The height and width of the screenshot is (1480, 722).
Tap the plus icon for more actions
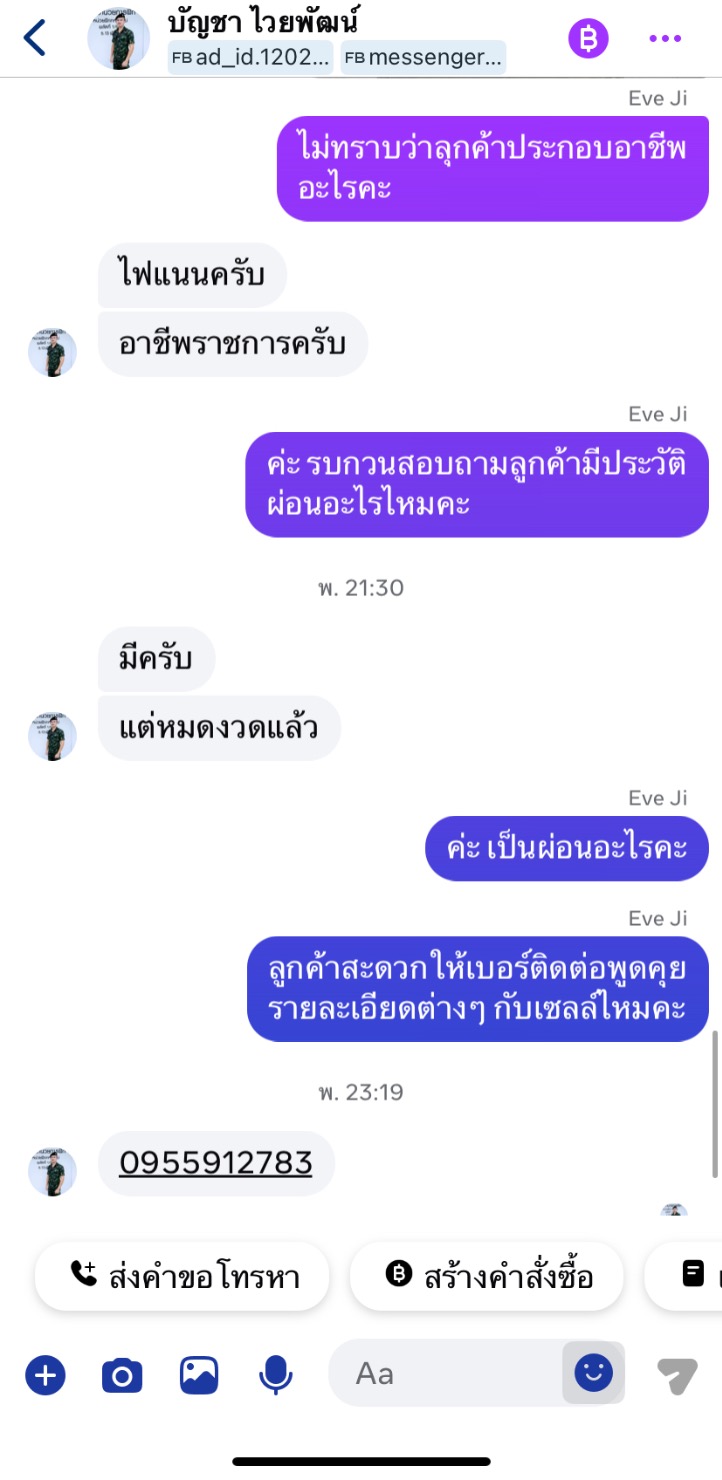tap(45, 1376)
